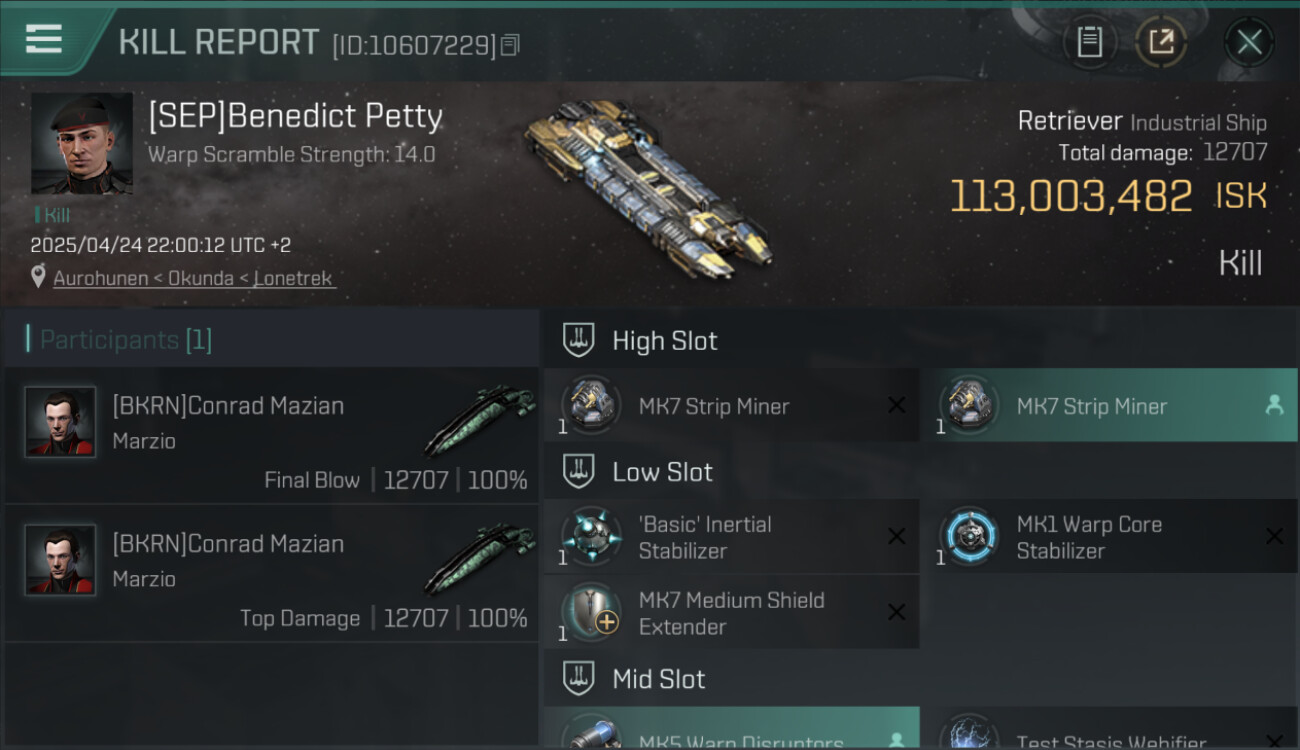Screen dimensions: 1300x750
Task: Select Conrad Mazian's Final Blow entry
Action: (272, 436)
